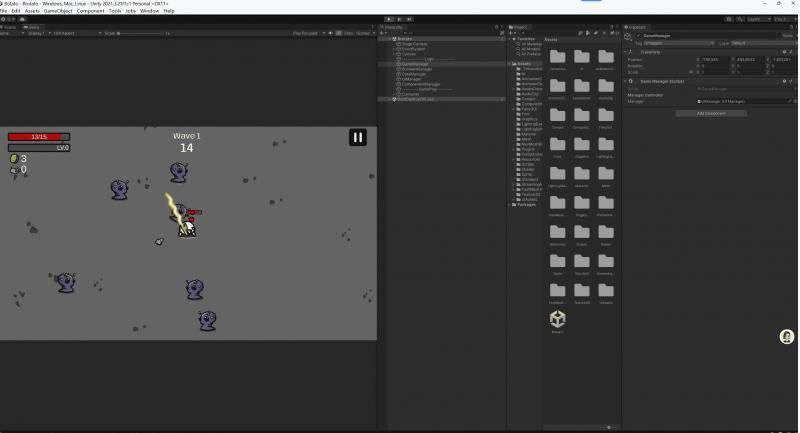Toggle the Static checkbox in Inspector
The width and height of the screenshot is (800, 433).
[779, 36]
